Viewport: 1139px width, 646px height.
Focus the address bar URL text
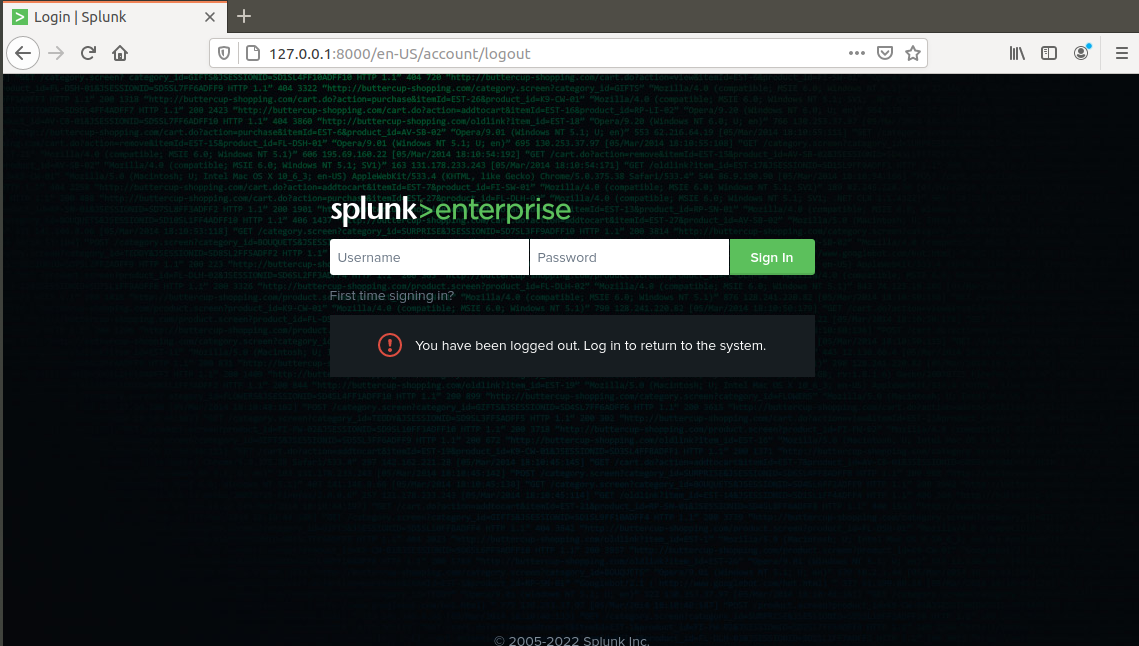click(400, 54)
